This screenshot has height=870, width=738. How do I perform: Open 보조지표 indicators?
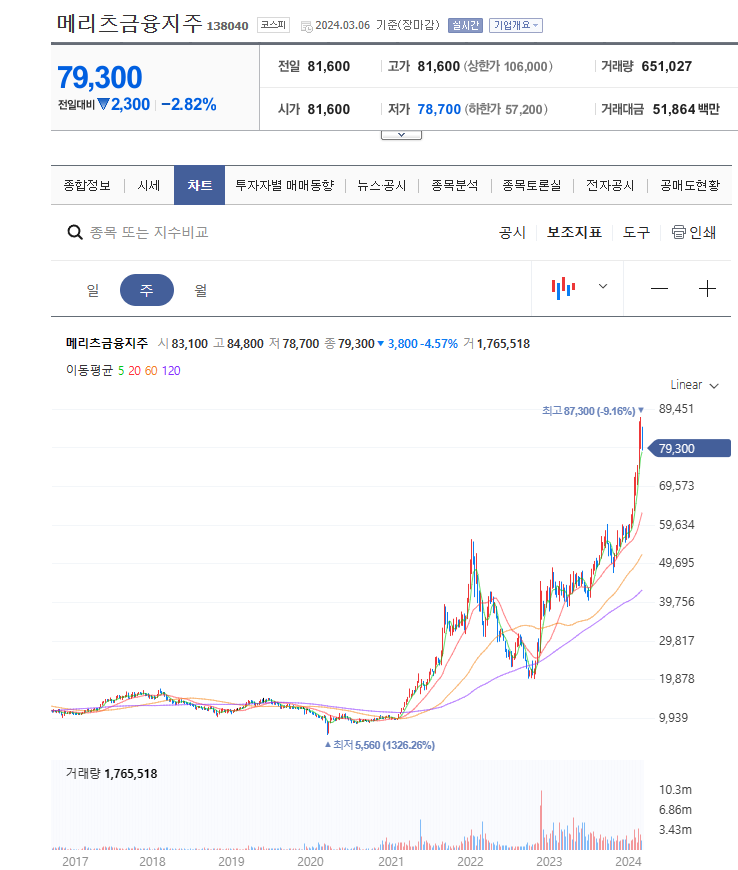point(574,232)
